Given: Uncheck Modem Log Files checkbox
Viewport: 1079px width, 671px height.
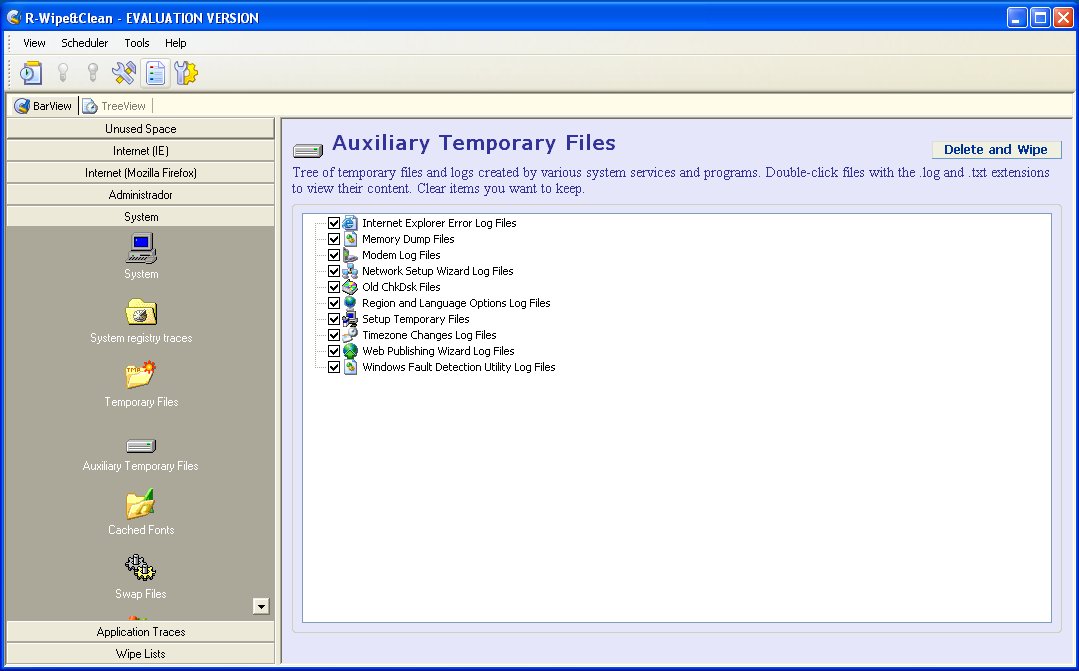Looking at the screenshot, I should click(334, 255).
